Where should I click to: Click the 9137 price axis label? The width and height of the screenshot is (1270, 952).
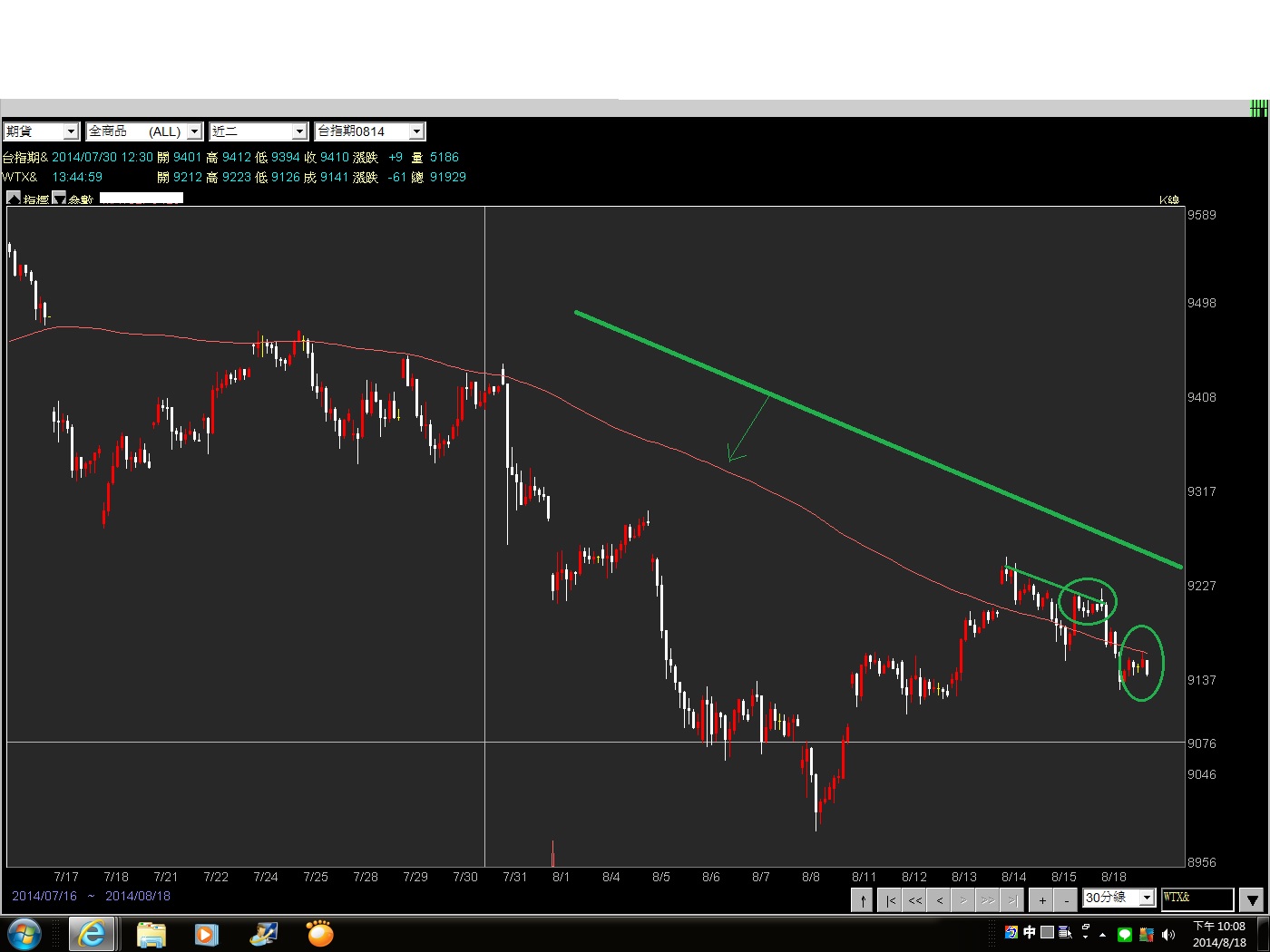1202,680
